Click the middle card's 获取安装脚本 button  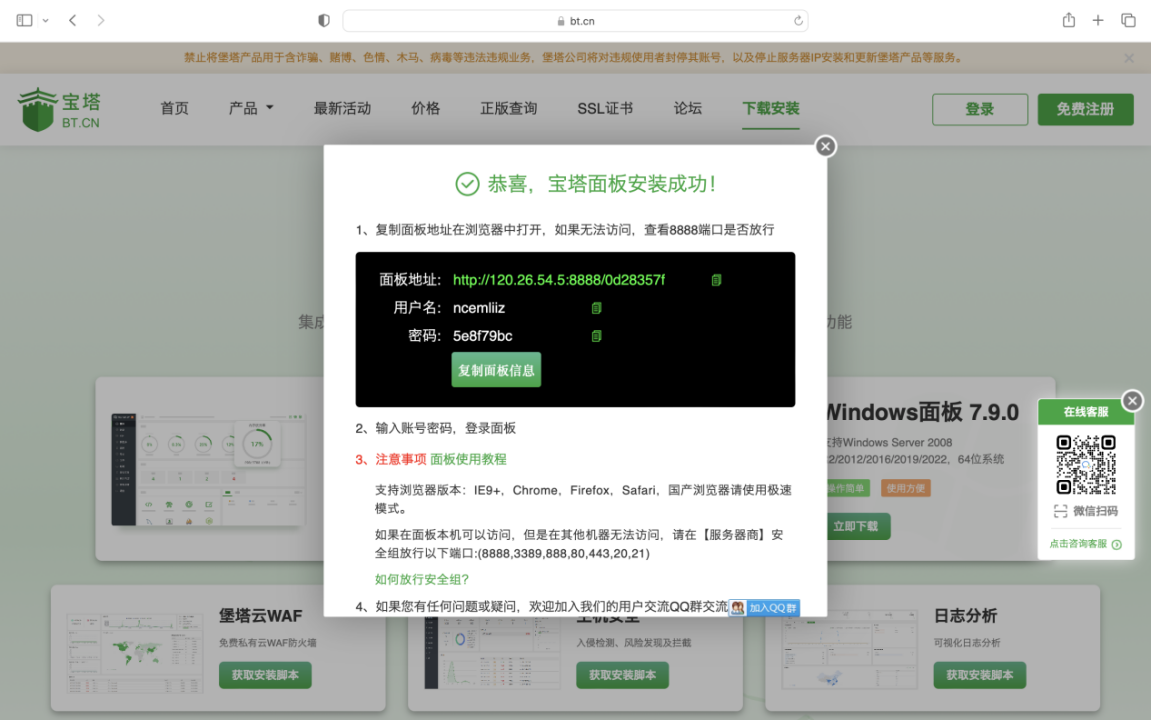622,675
